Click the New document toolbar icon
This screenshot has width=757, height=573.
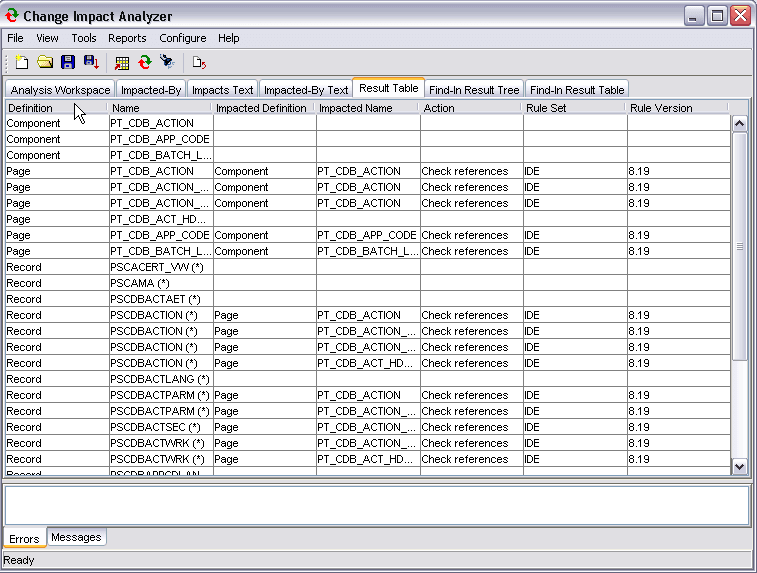point(22,62)
